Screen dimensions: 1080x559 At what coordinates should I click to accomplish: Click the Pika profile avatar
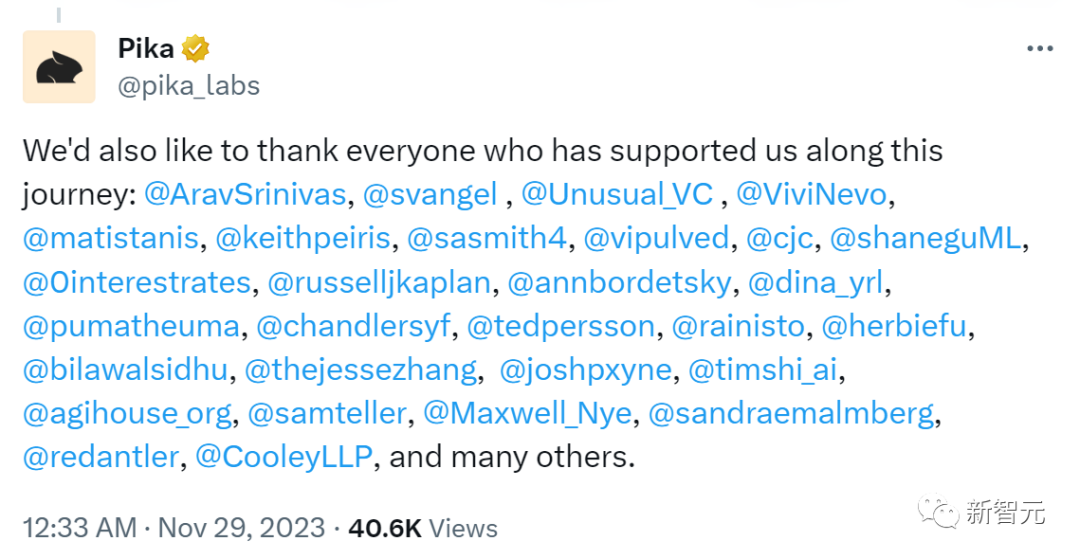coord(59,67)
